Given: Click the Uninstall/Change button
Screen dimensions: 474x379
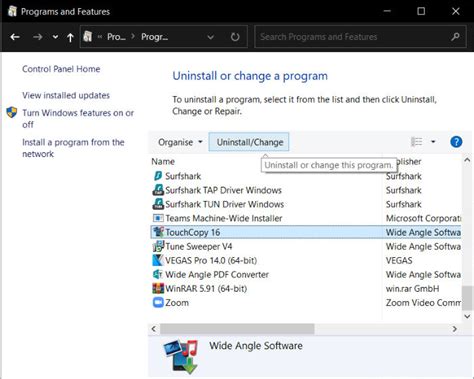Looking at the screenshot, I should coord(249,142).
